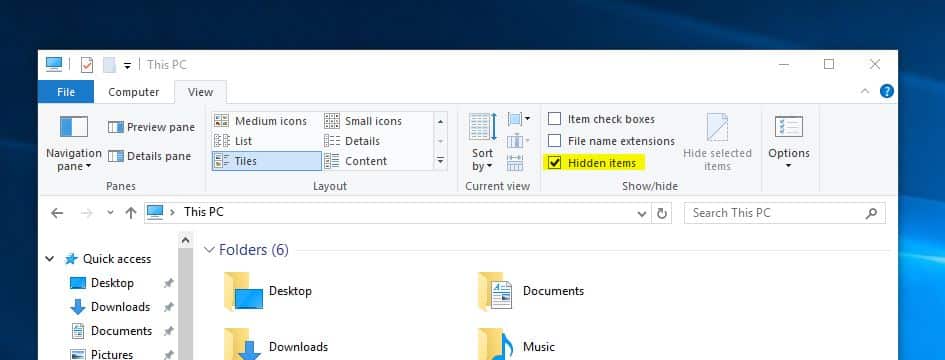Click the Add columns icon
The image size is (945, 360).
tap(518, 142)
